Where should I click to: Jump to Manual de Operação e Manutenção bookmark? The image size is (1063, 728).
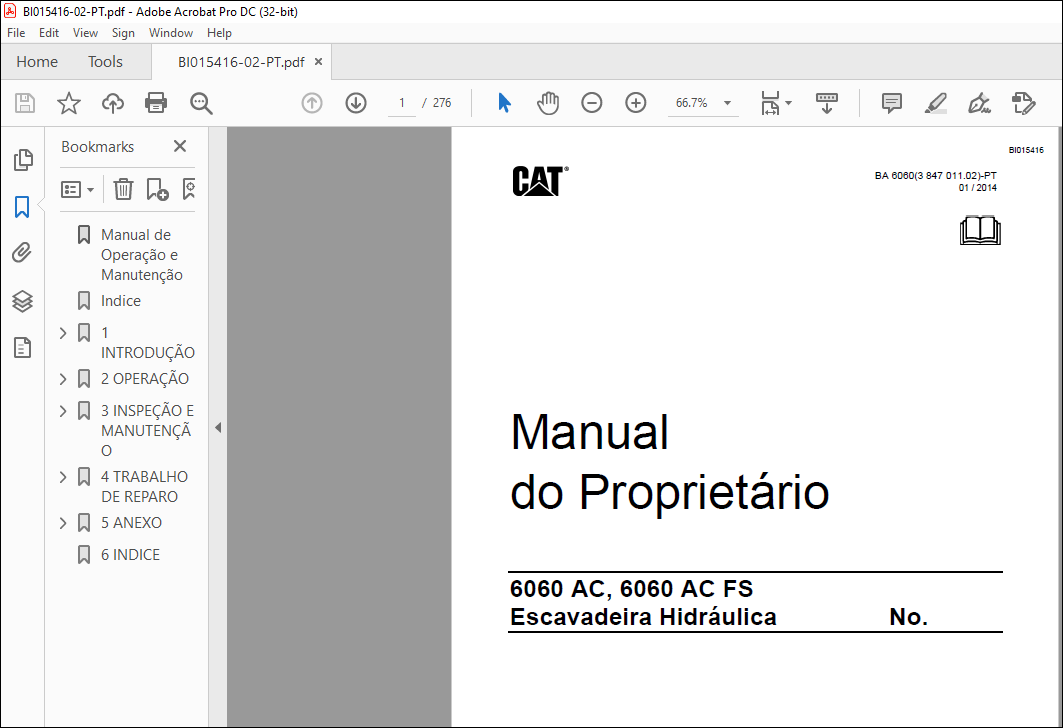point(142,255)
